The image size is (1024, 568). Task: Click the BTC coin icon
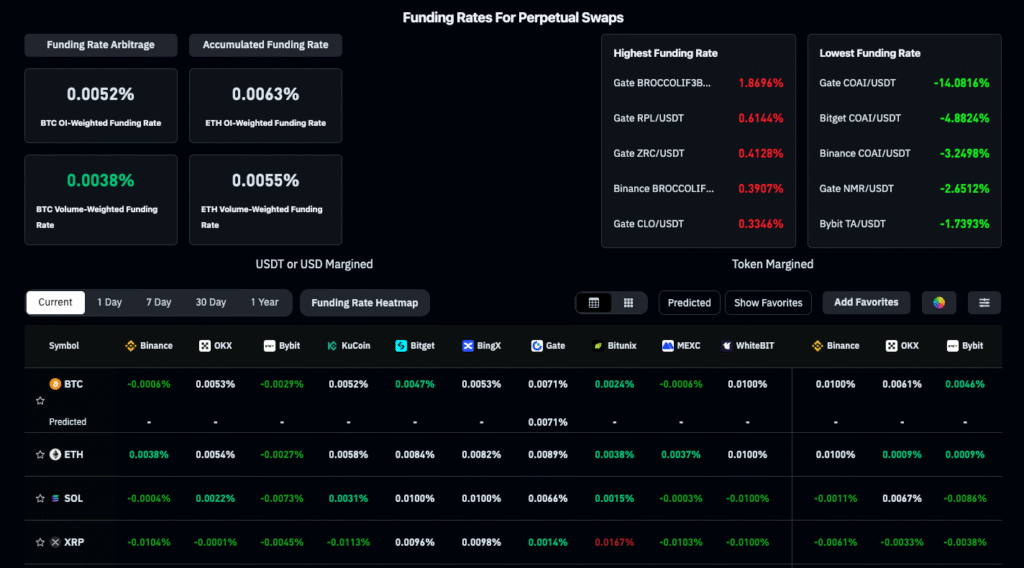pyautogui.click(x=56, y=384)
